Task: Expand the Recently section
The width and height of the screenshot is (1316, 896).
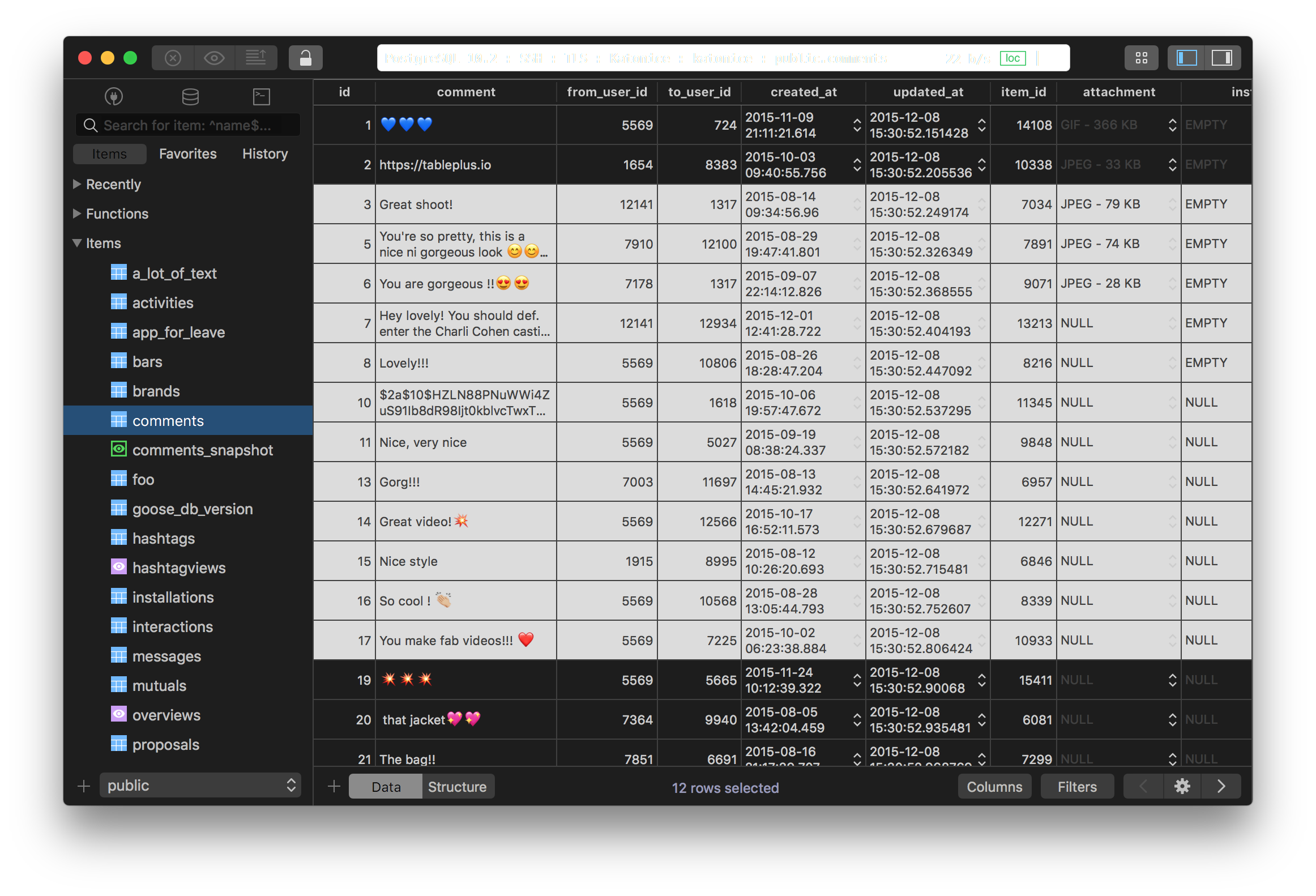Action: click(x=77, y=184)
